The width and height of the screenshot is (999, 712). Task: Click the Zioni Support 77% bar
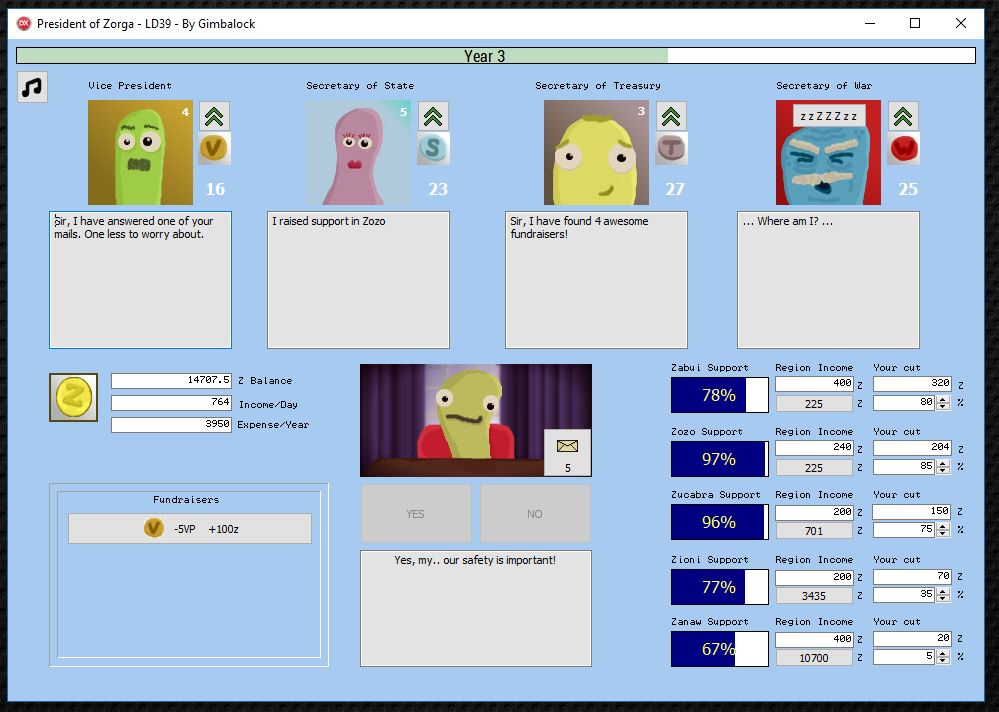click(719, 587)
